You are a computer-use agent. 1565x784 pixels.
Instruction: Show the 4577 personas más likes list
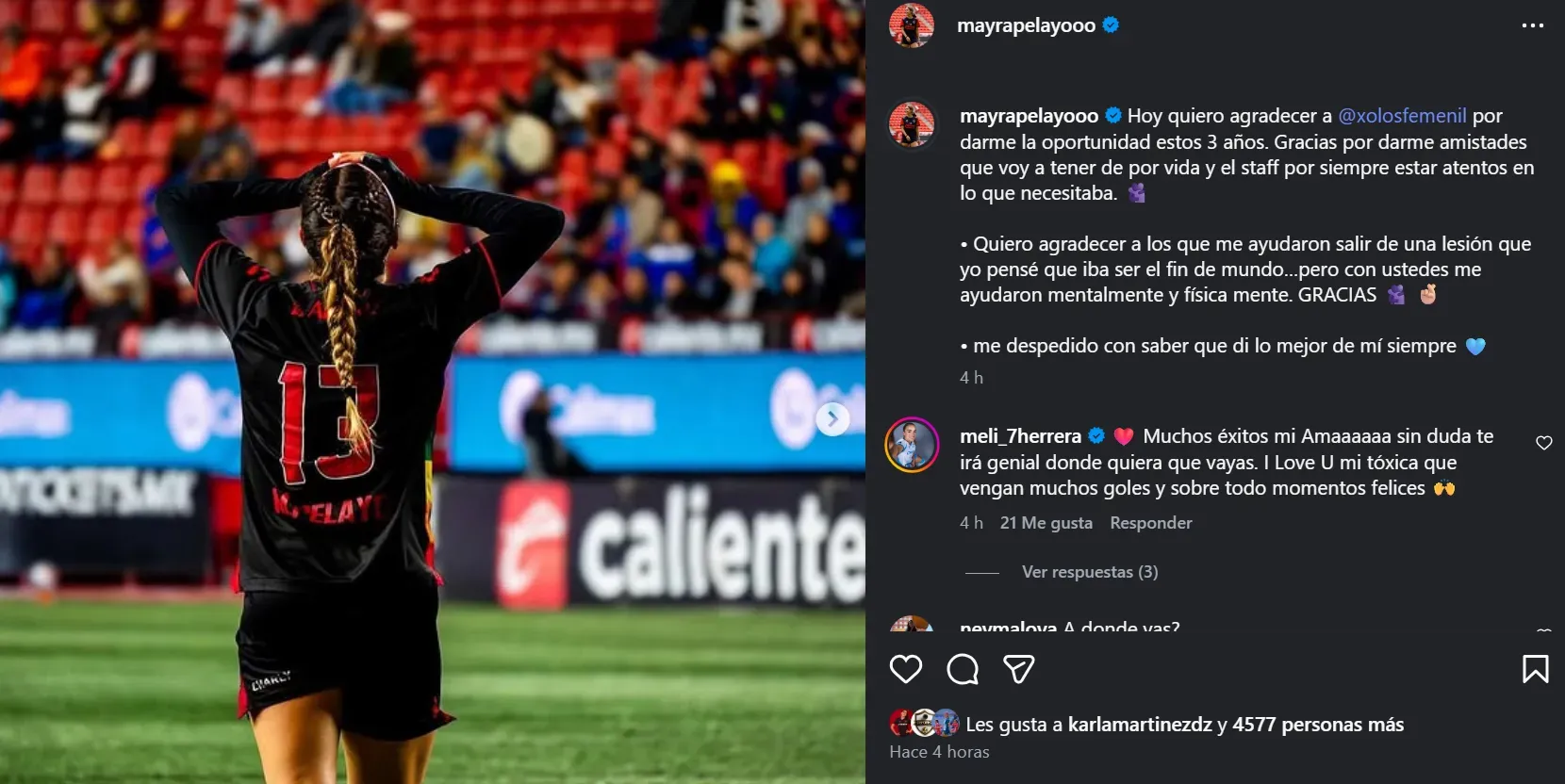[x=1318, y=725]
